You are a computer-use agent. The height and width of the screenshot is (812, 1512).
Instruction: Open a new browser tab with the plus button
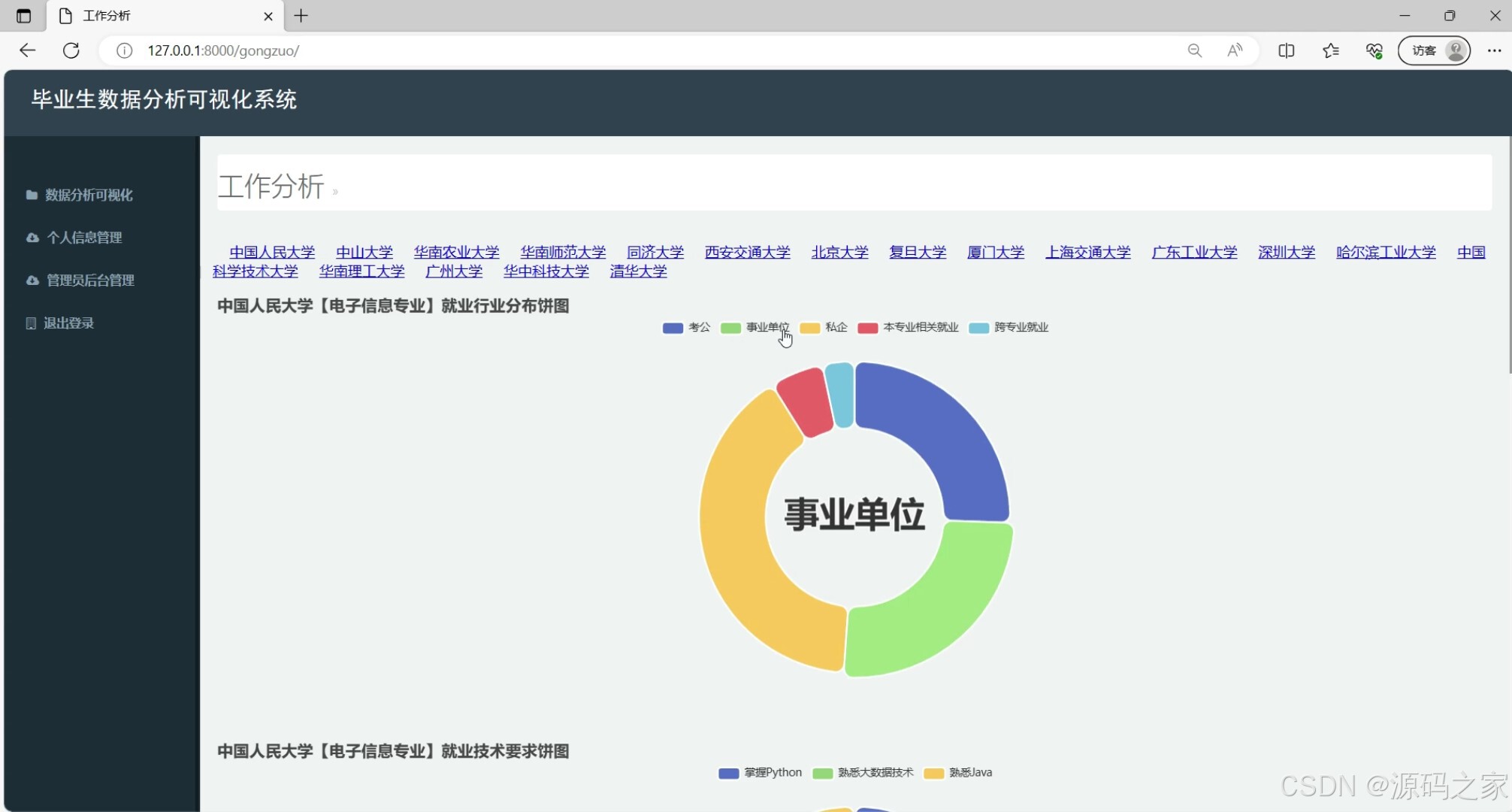(x=301, y=15)
